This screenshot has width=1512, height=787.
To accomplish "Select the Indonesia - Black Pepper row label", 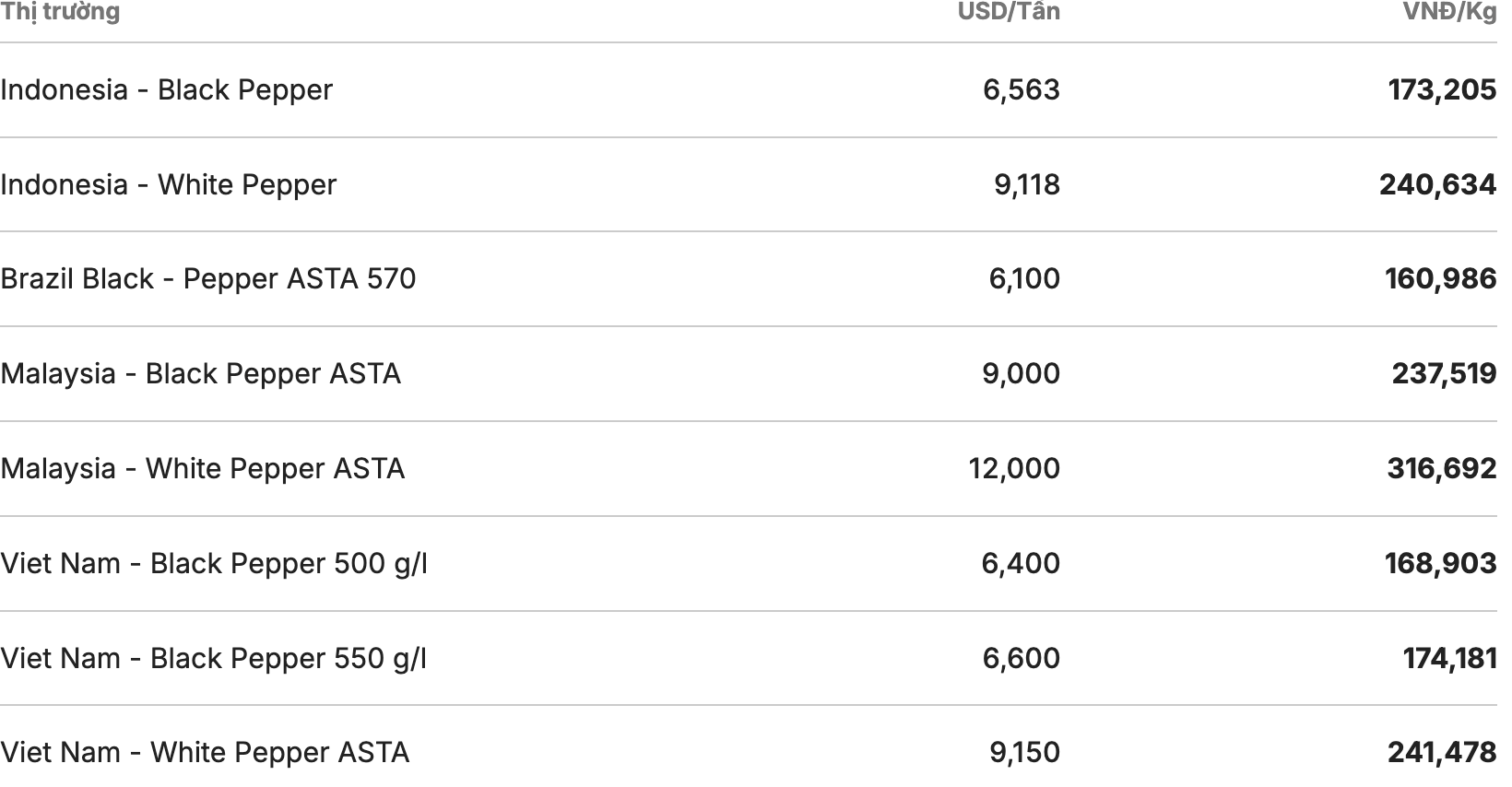I will click(167, 90).
